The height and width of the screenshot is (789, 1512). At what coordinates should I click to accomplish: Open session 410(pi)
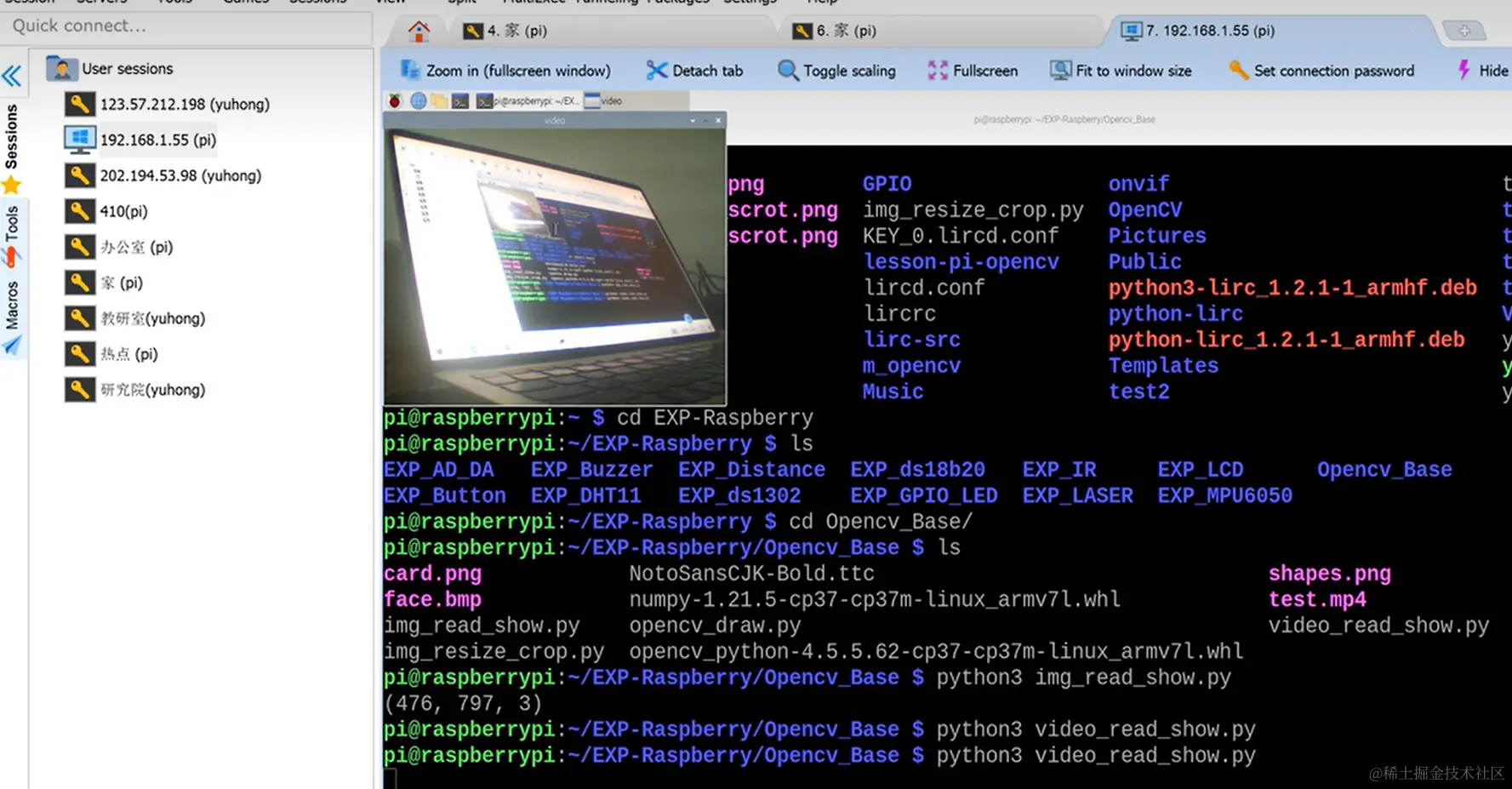pyautogui.click(x=123, y=211)
